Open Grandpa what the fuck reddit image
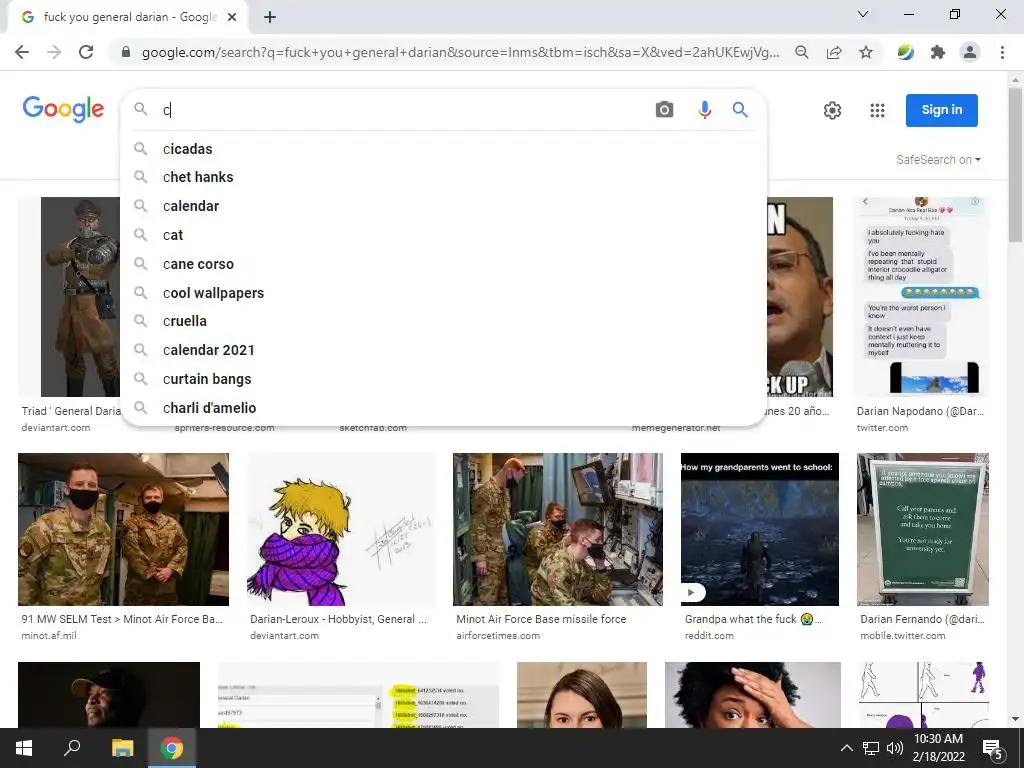 coord(760,530)
